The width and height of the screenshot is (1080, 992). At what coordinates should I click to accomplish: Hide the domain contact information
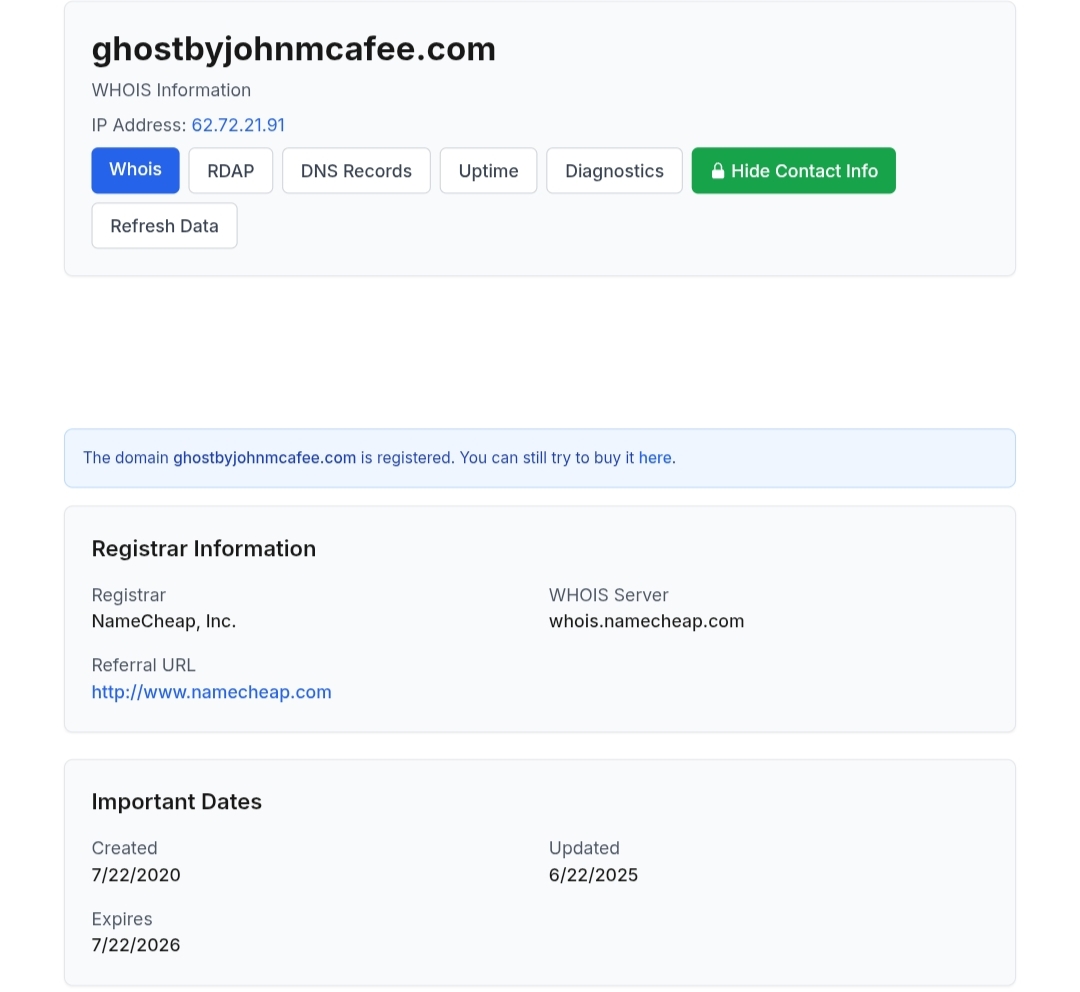(x=793, y=170)
